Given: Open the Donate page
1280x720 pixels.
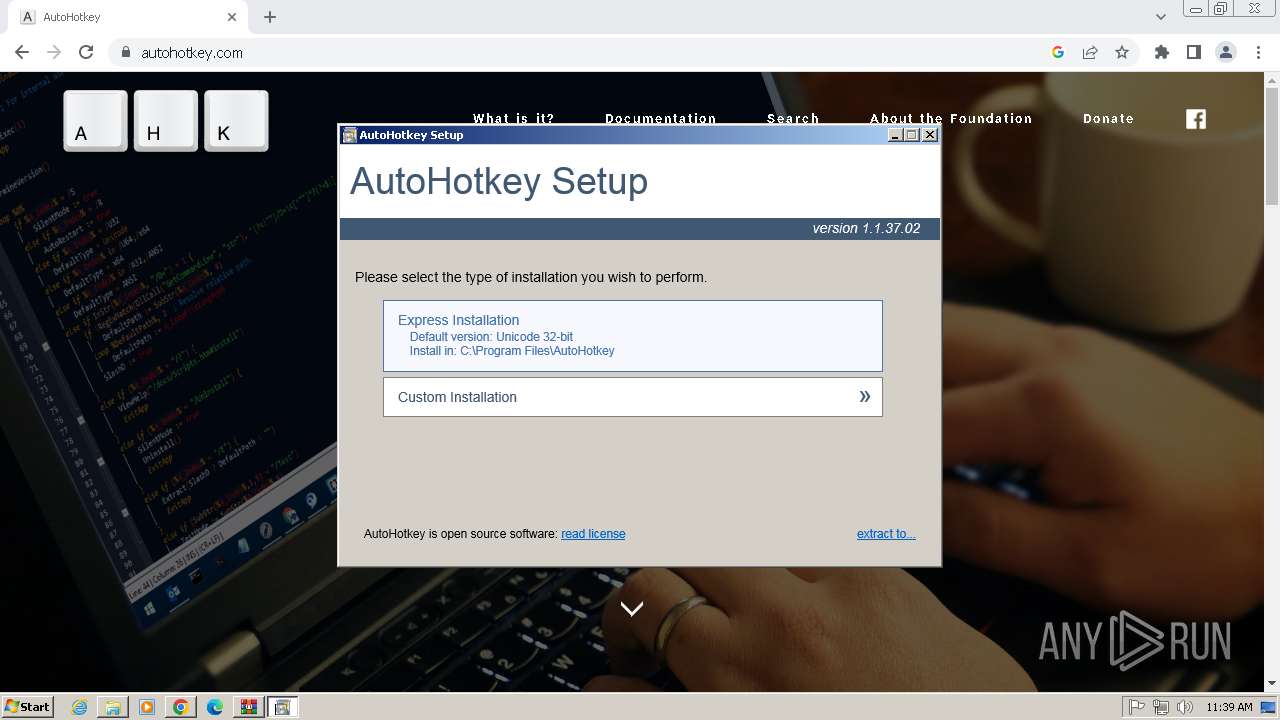Looking at the screenshot, I should [1108, 118].
